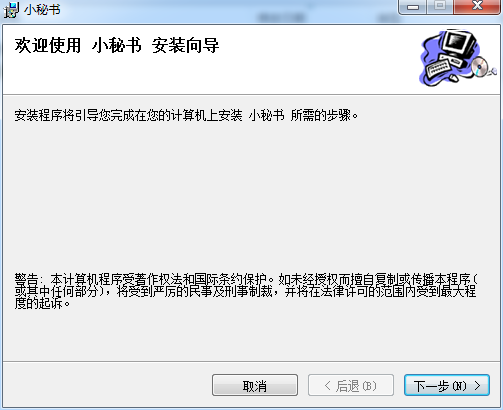Viewport: 503px width, 410px height.
Task: Click the mouse in the banner graphic
Action: (453, 78)
